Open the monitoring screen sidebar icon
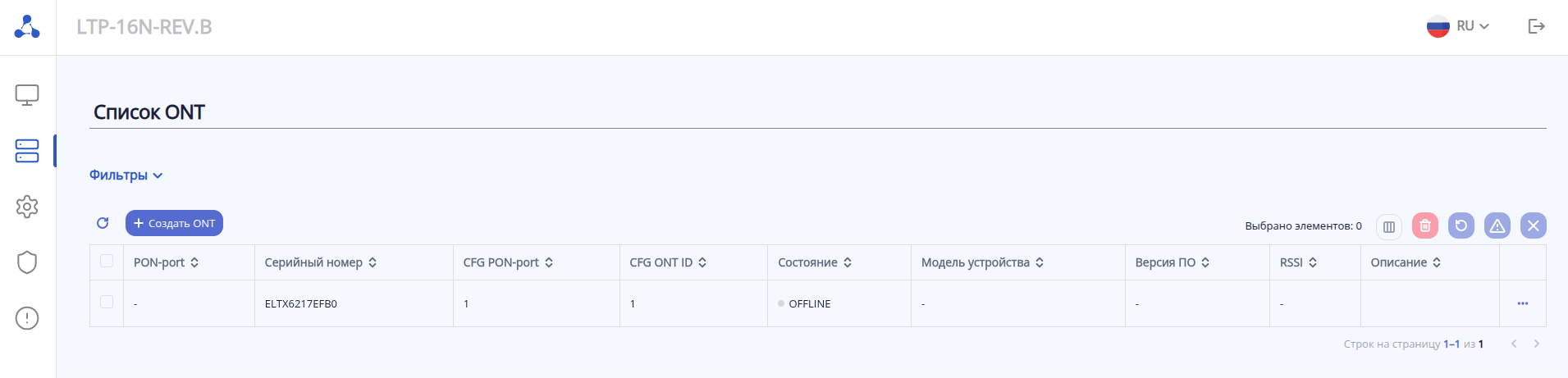1568x378 pixels. tap(27, 95)
